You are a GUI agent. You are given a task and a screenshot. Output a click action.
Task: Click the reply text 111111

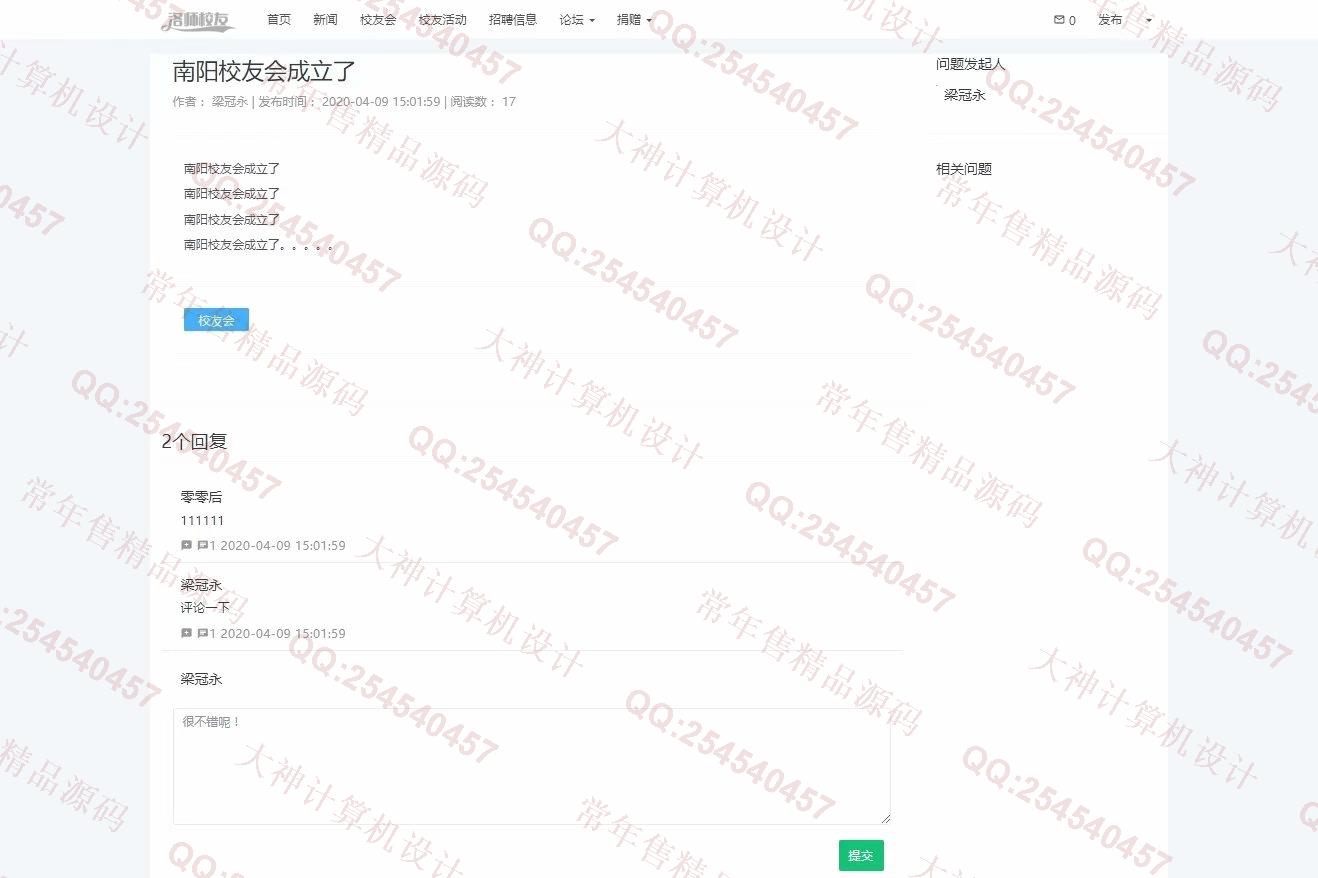[x=202, y=521]
